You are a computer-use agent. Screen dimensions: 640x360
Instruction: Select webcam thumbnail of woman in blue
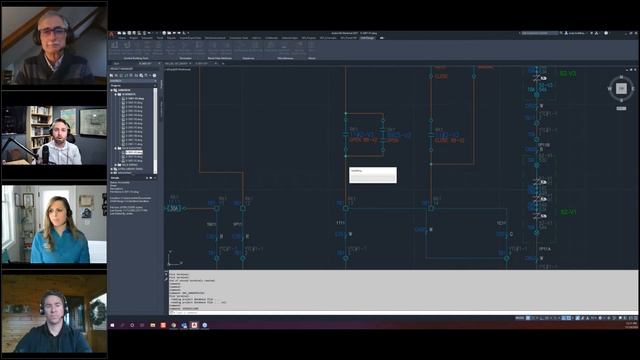[x=54, y=224]
